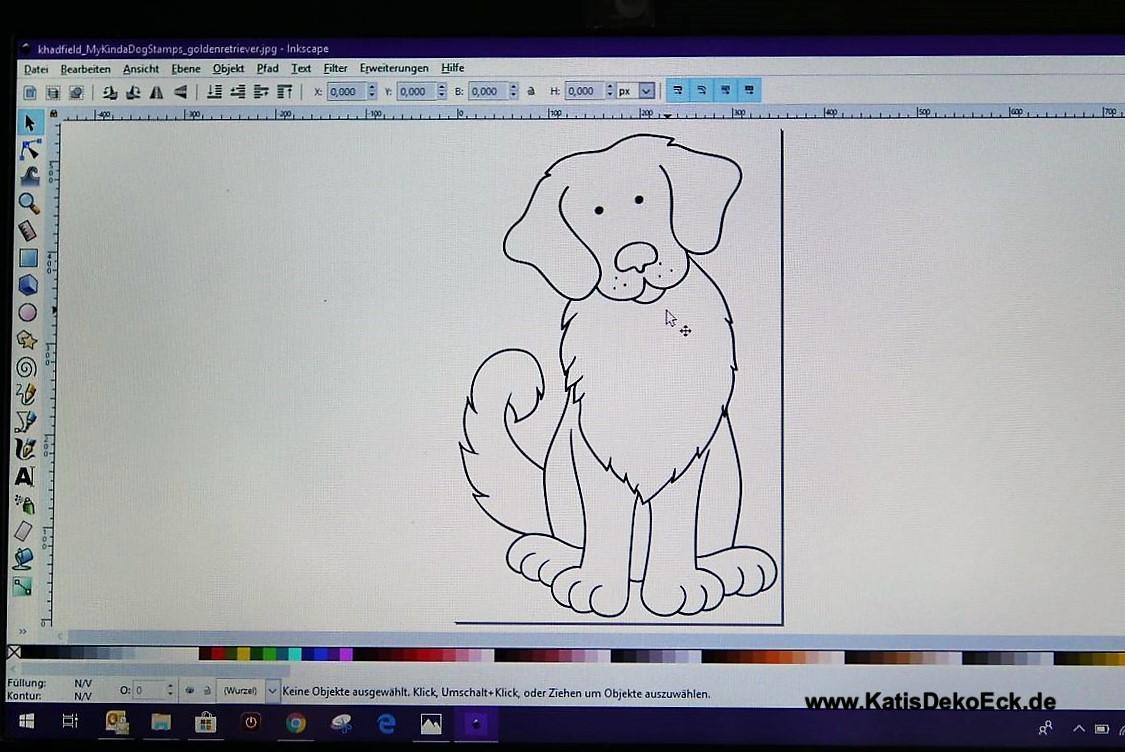Click the X position input field
Image resolution: width=1125 pixels, height=752 pixels.
click(345, 92)
